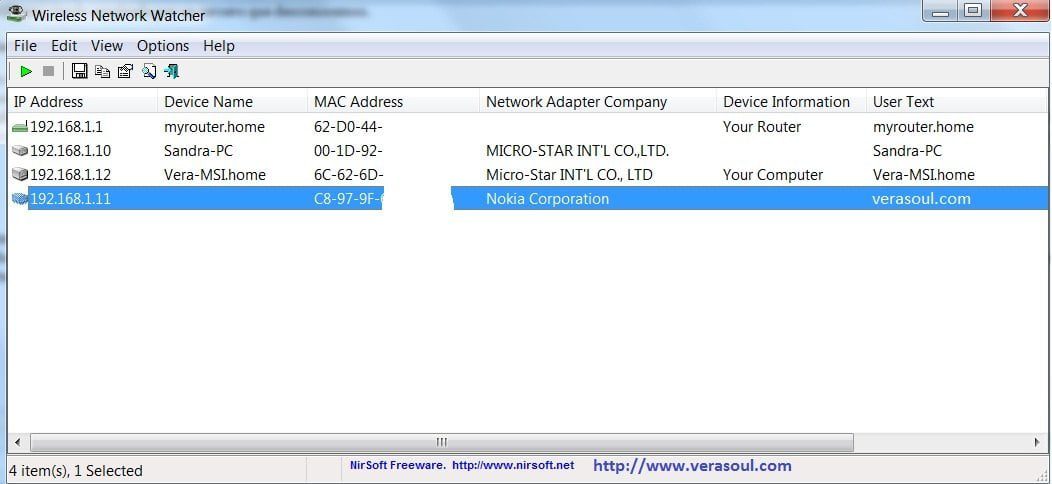Open the Help menu

(x=218, y=46)
